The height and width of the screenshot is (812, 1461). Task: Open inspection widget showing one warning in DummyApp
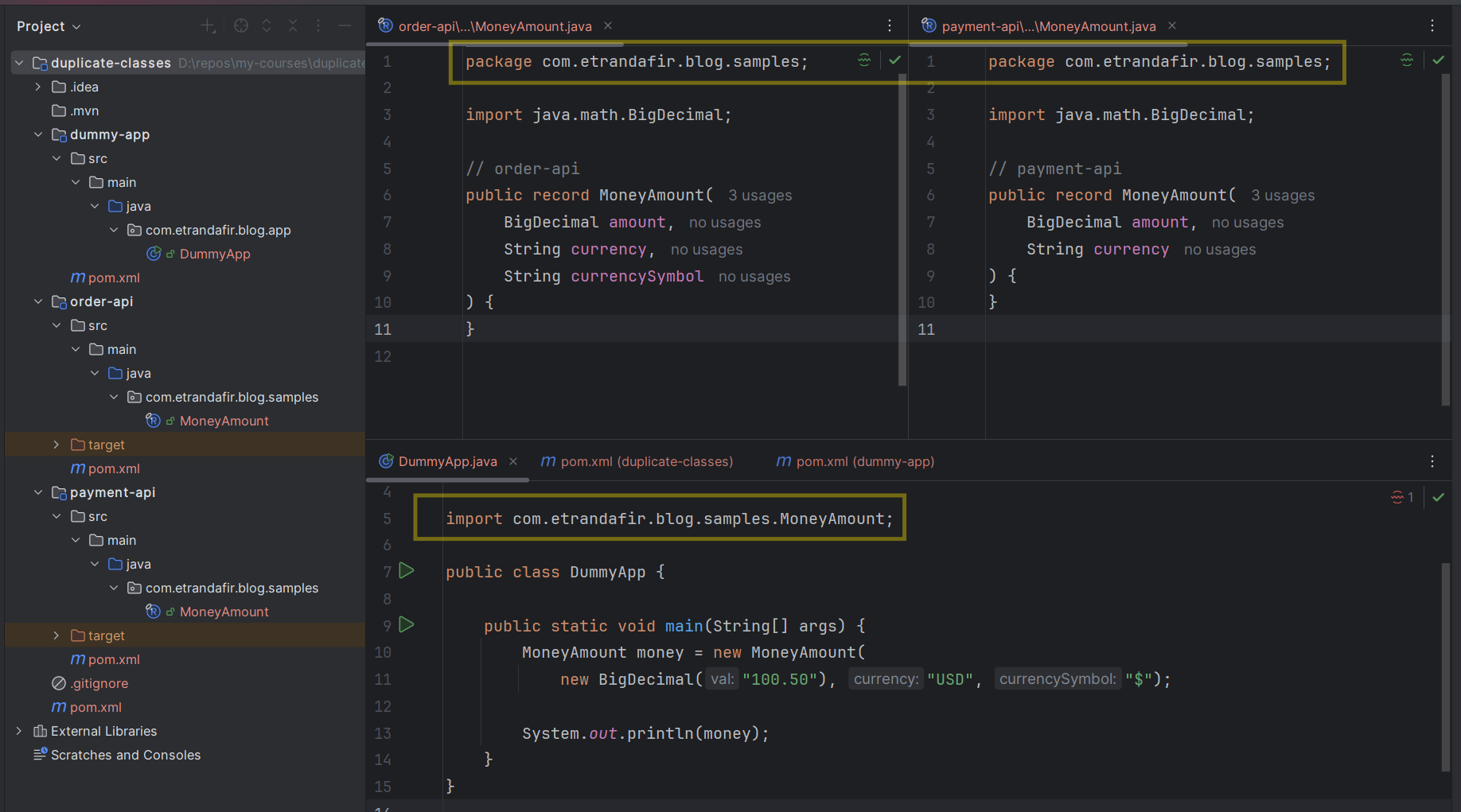(x=1401, y=497)
